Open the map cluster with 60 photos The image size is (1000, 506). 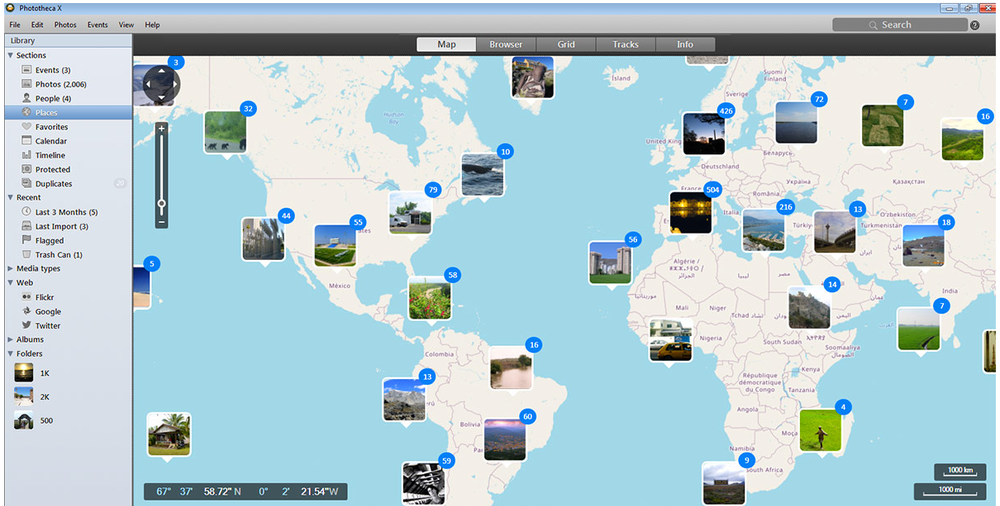tap(505, 440)
